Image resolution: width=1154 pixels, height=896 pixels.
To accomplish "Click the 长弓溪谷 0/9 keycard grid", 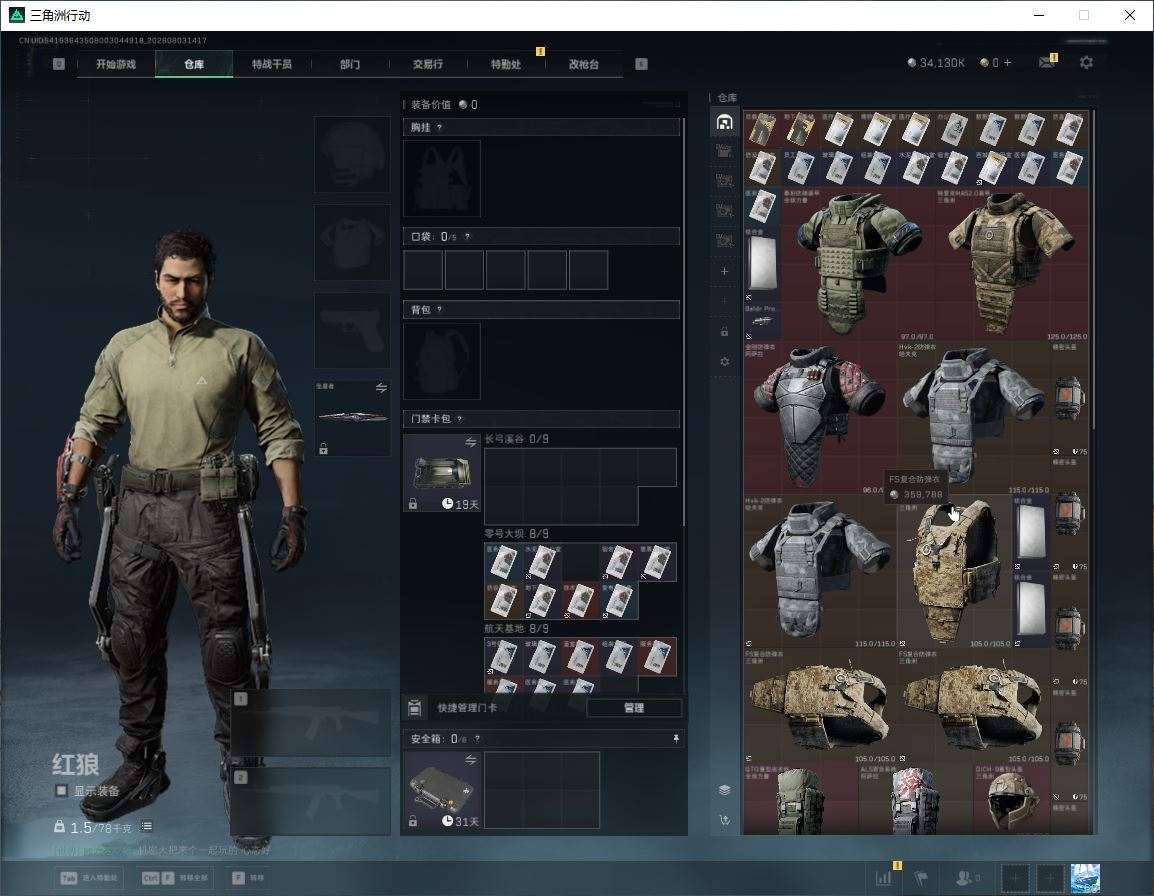I will pyautogui.click(x=580, y=486).
